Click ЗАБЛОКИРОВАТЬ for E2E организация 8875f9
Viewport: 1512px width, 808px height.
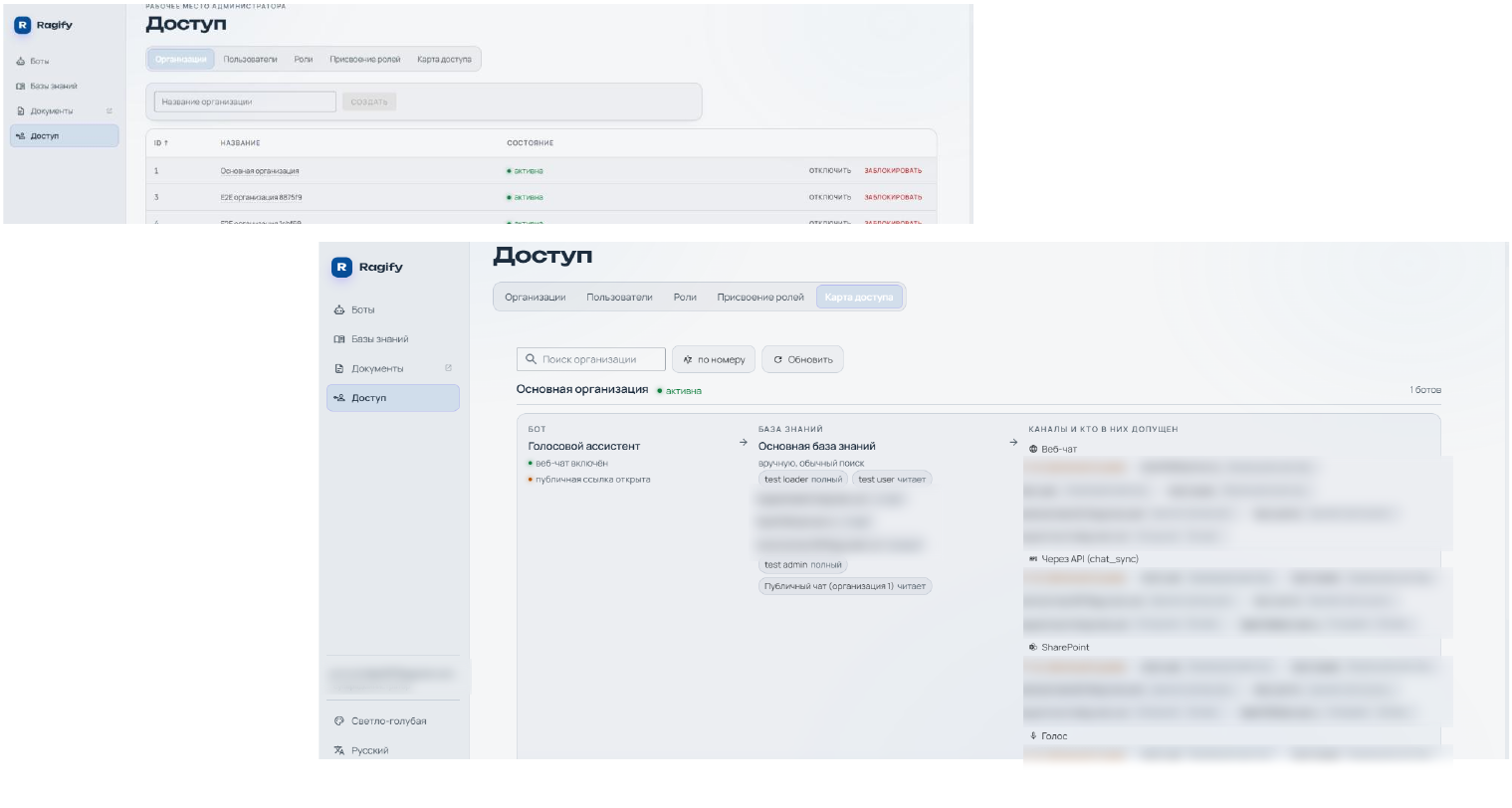[893, 197]
